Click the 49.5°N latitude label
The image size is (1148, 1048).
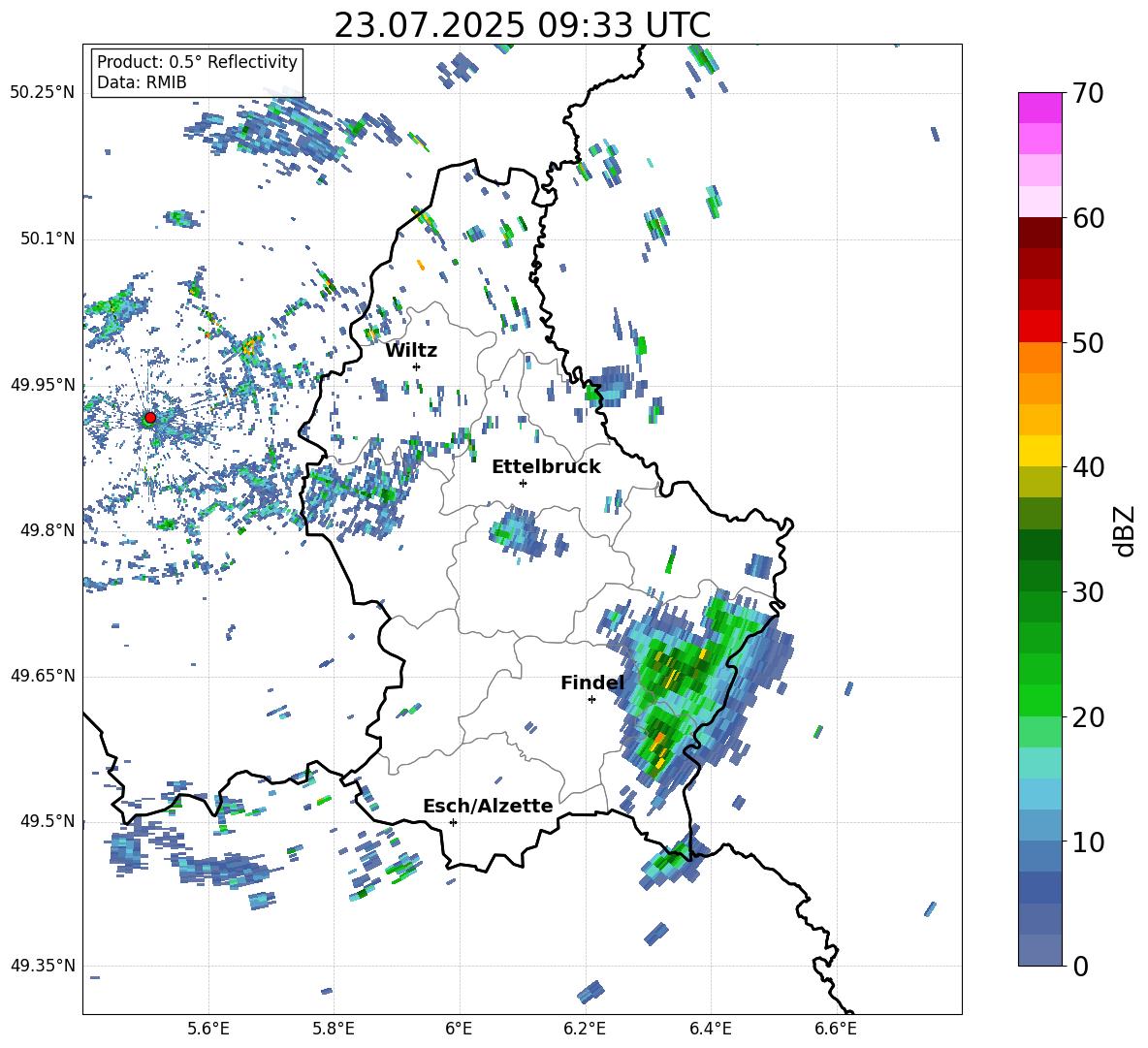click(x=47, y=821)
